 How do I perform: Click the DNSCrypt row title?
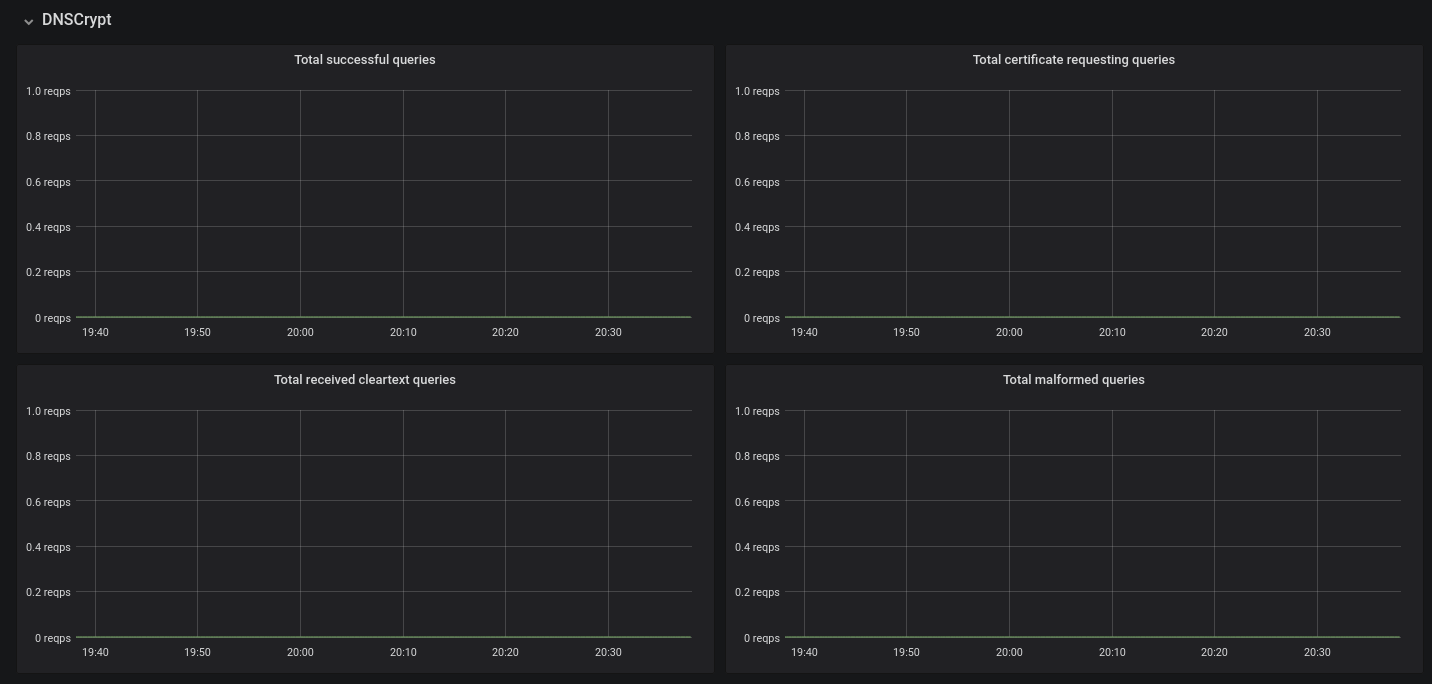(77, 20)
